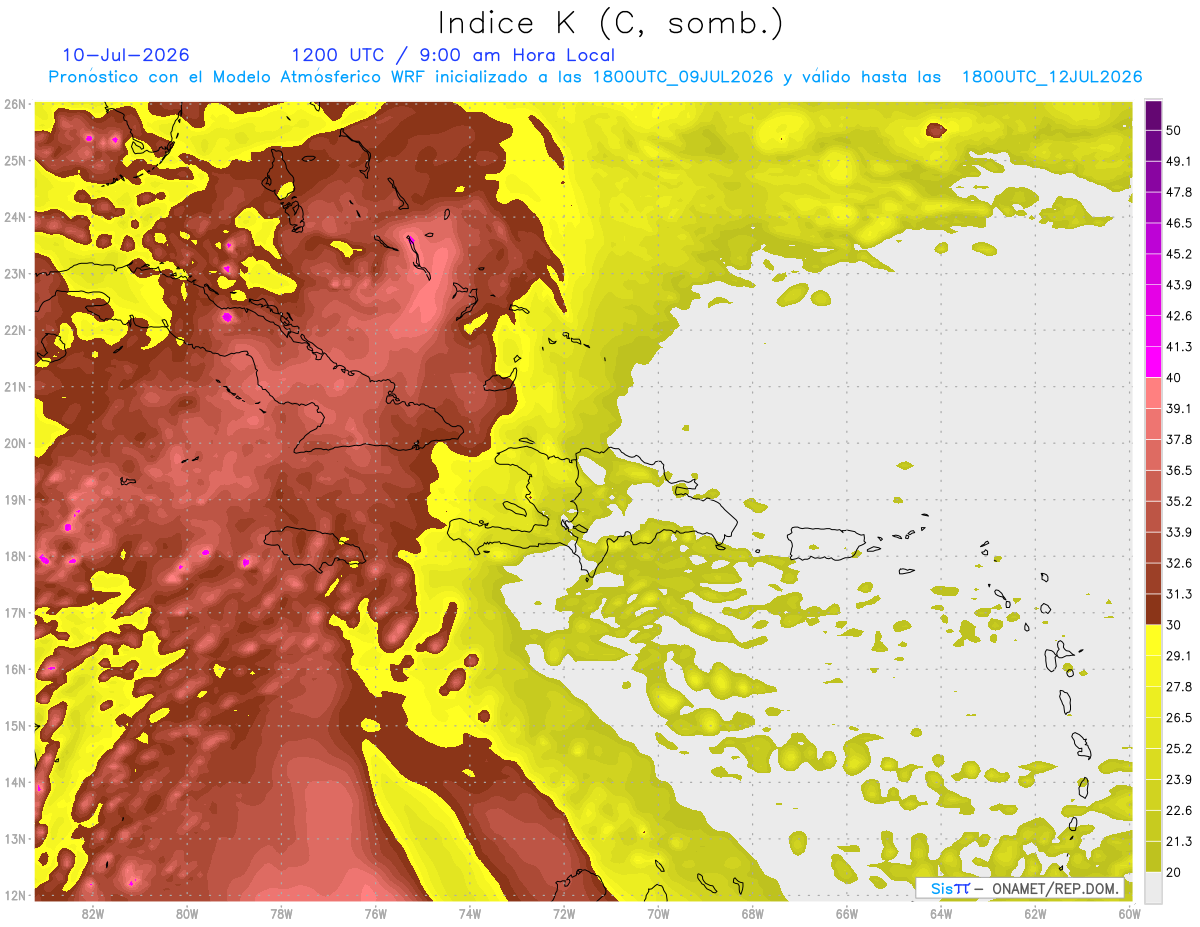The image size is (1200, 927).
Task: Select the "27.8" color scale value
Action: click(1178, 687)
